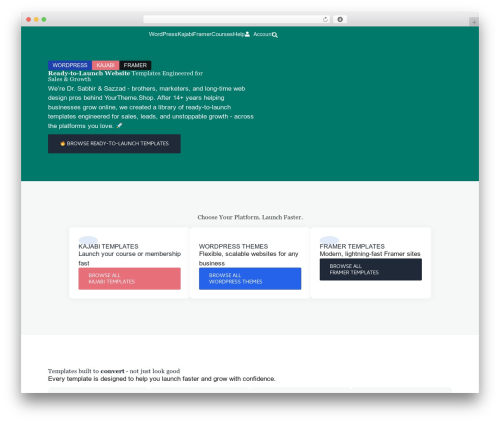Click the oval icon above Framer Templates
Screen dimensions: 500x423
pyautogui.click(x=329, y=240)
